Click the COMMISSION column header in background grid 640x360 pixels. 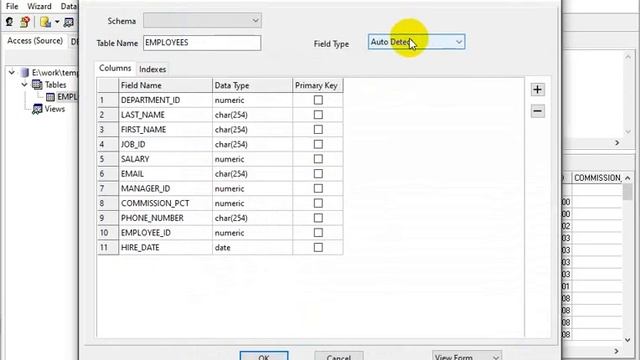[597, 178]
